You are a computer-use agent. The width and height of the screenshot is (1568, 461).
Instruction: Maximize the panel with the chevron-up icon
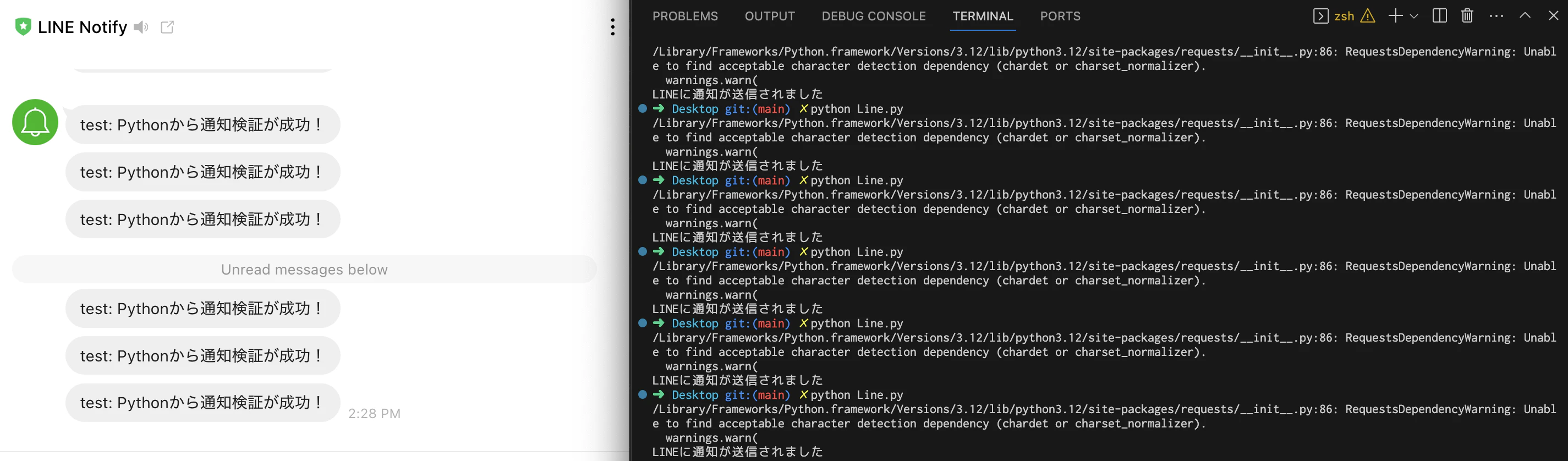click(1525, 16)
